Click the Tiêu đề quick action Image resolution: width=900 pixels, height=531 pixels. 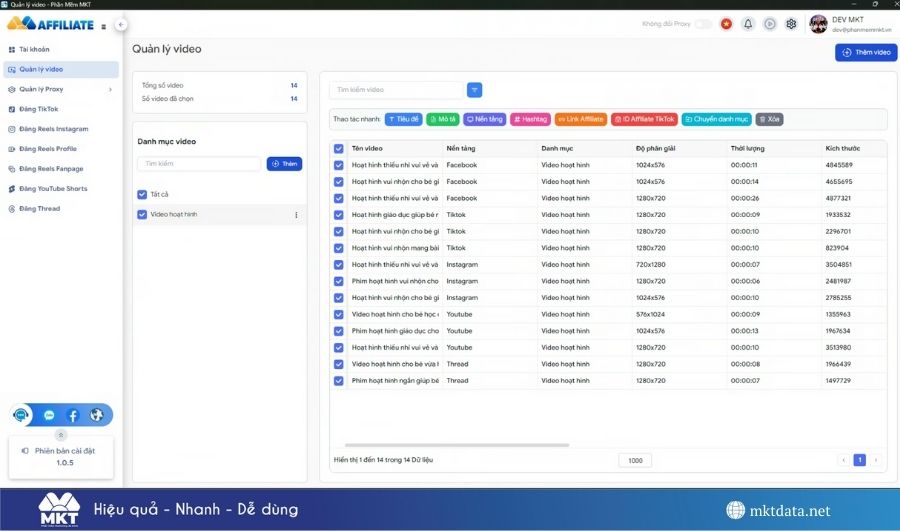(404, 119)
